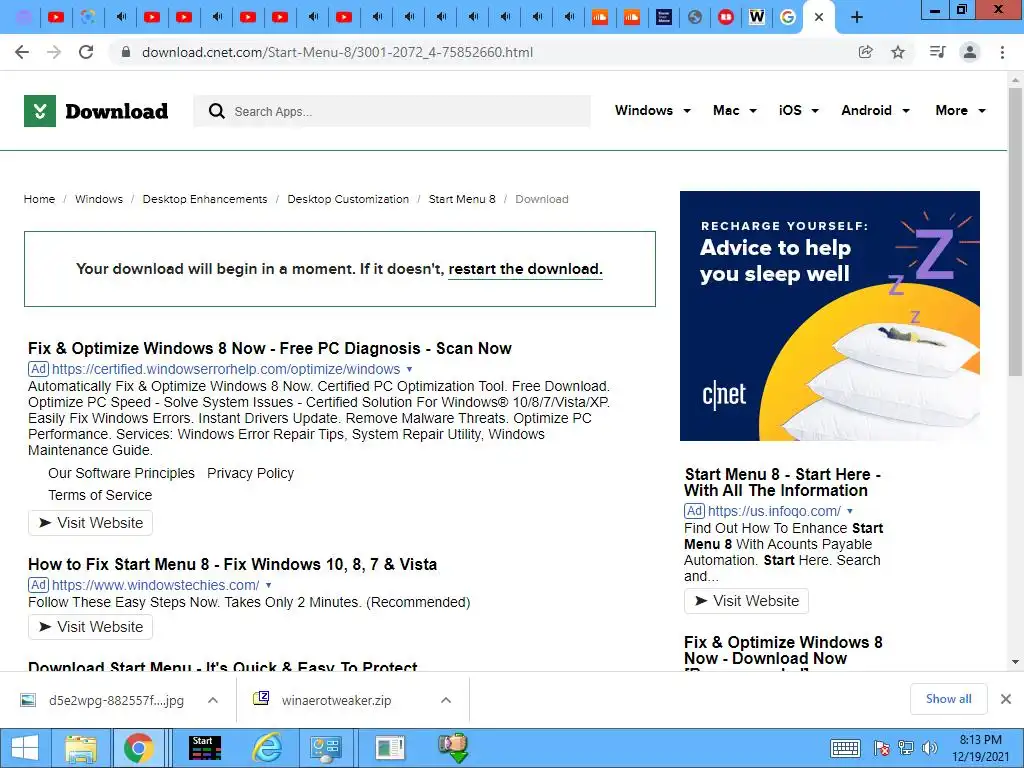Click the magnifier search icon
The width and height of the screenshot is (1024, 768).
click(217, 111)
